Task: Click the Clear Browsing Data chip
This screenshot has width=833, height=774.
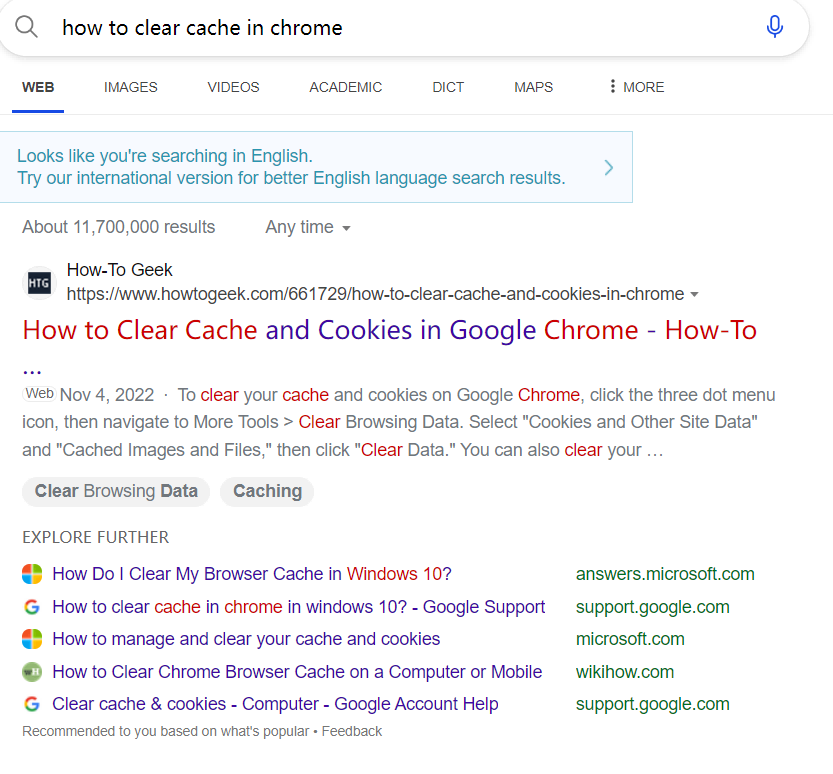Action: point(116,491)
